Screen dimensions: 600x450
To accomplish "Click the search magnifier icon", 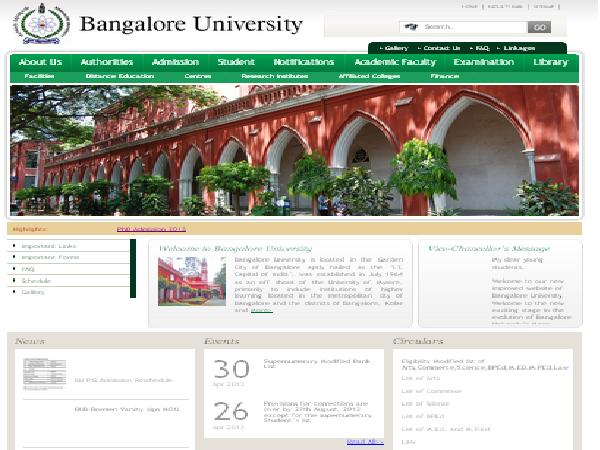I will [x=410, y=27].
